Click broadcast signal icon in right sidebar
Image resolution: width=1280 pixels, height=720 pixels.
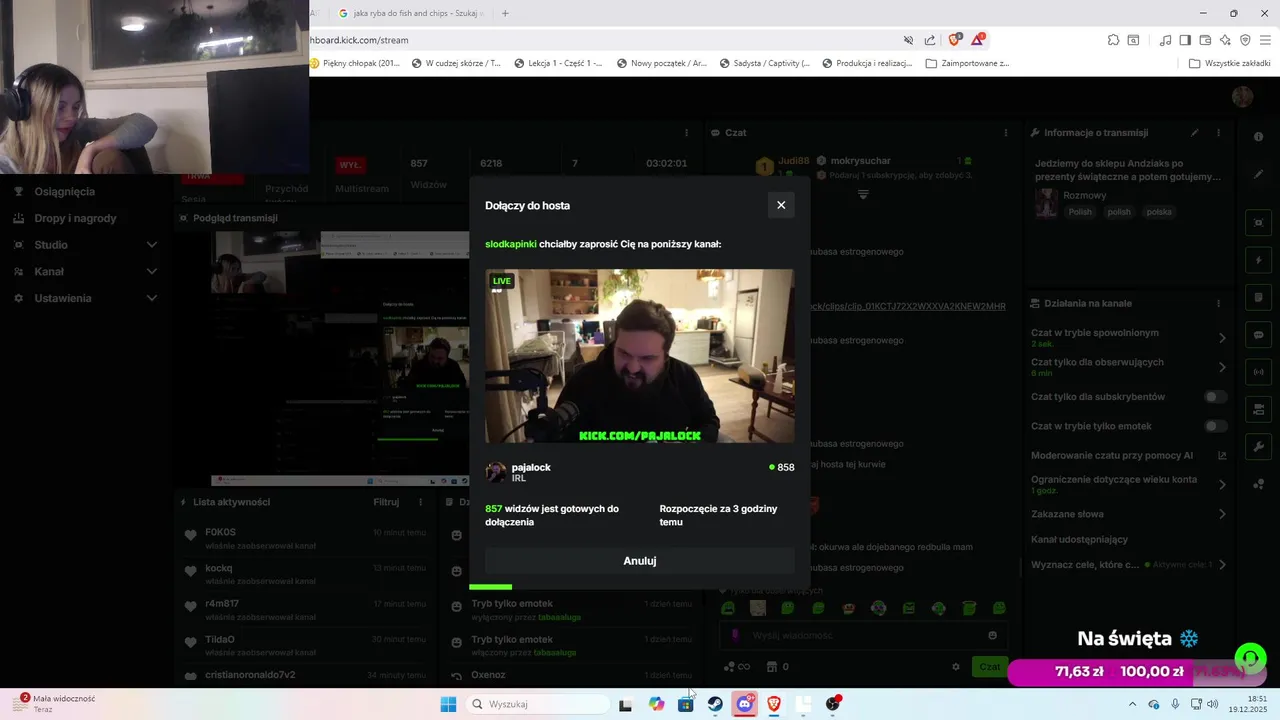click(1259, 372)
